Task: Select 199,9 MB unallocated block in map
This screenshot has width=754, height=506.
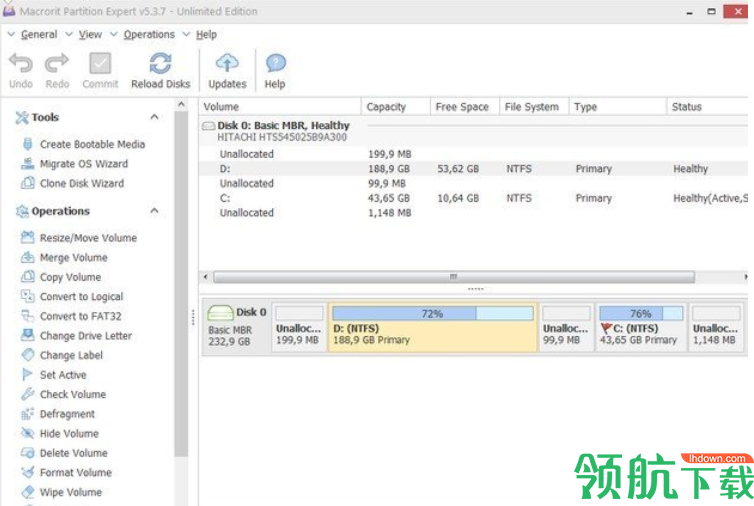Action: (x=299, y=328)
